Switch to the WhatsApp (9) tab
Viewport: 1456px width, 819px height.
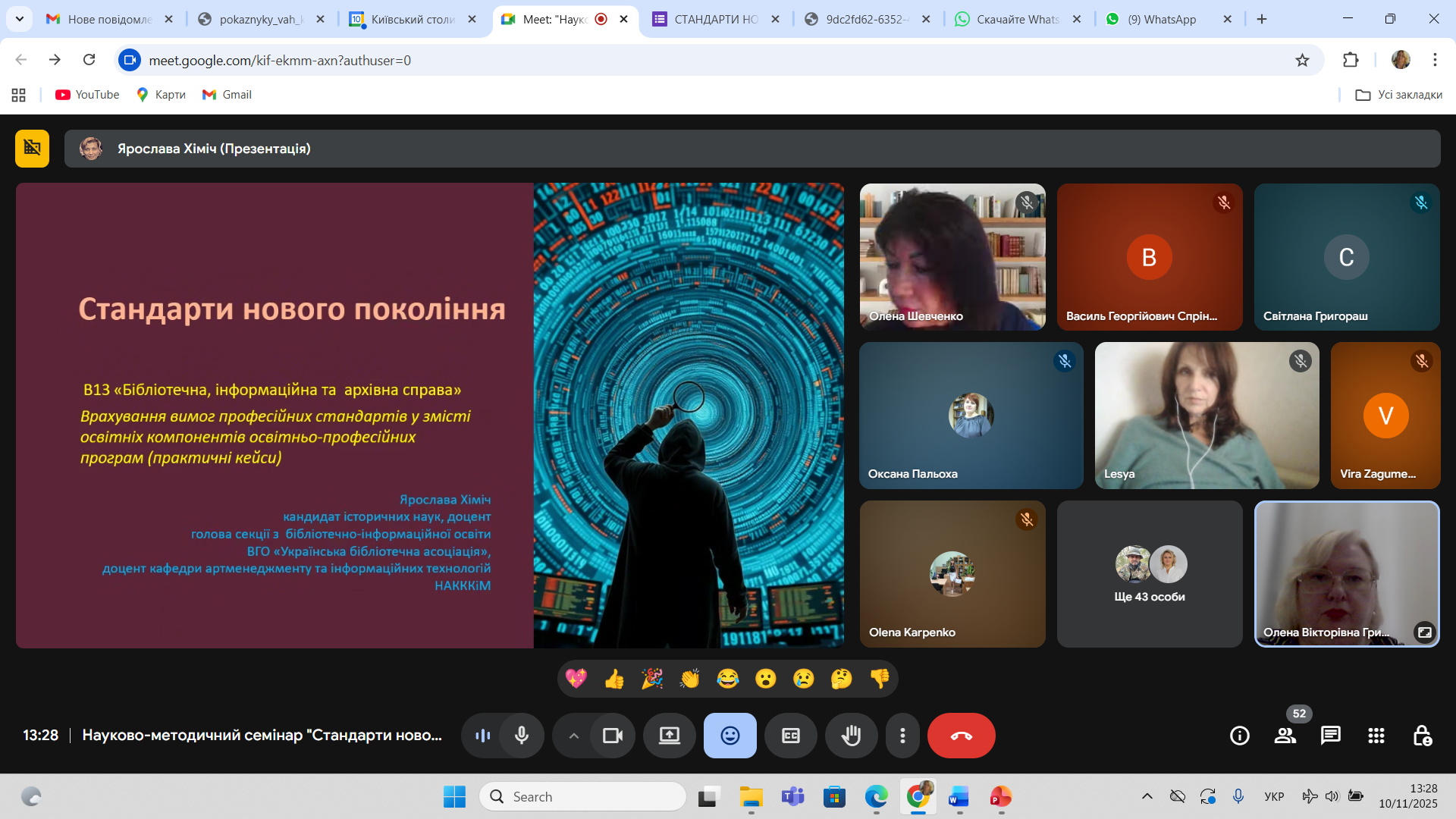click(1160, 19)
